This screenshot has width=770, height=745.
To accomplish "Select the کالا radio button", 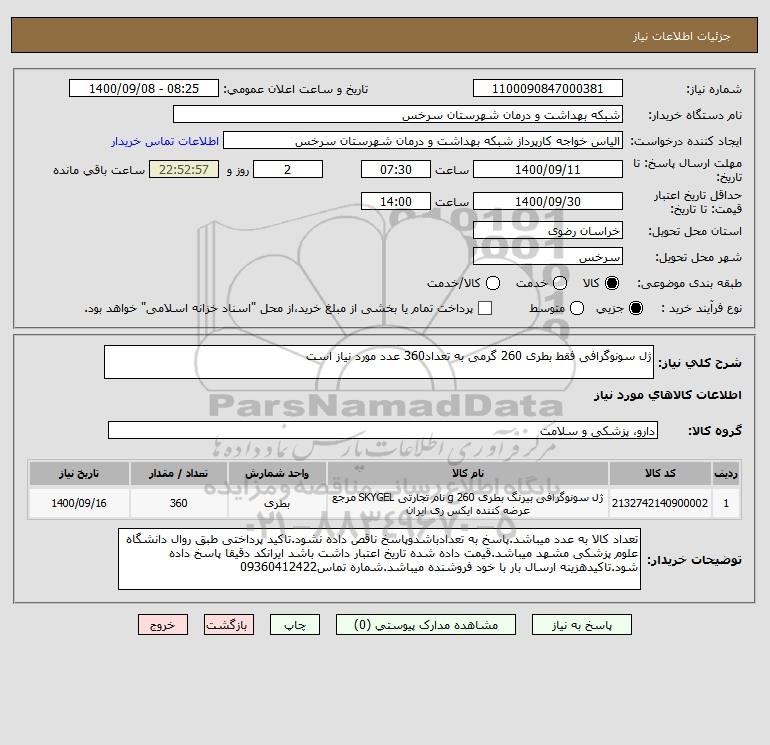I will 612,283.
